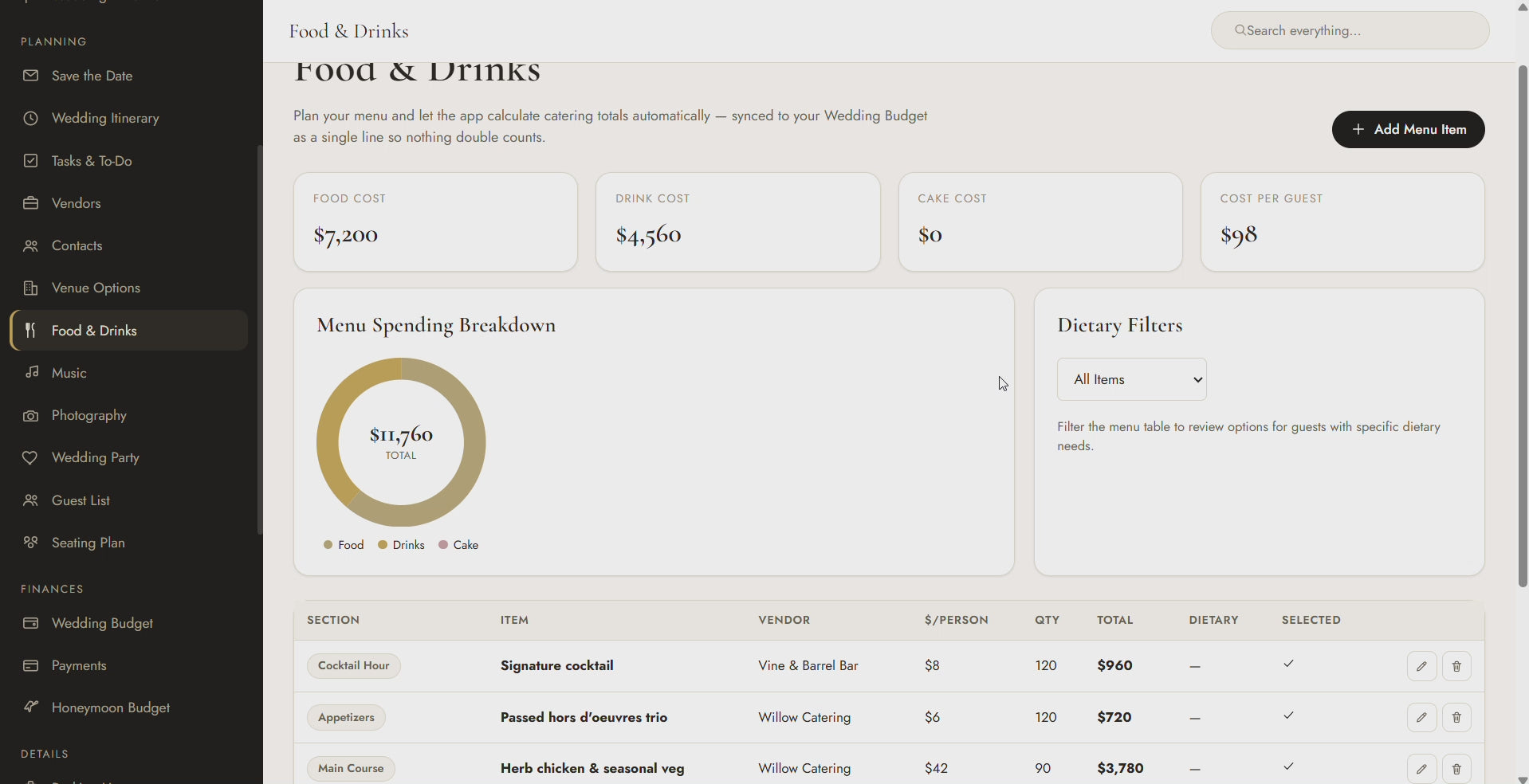Delete the Herb chicken & seasonal veg row
This screenshot has width=1529, height=784.
tap(1456, 769)
